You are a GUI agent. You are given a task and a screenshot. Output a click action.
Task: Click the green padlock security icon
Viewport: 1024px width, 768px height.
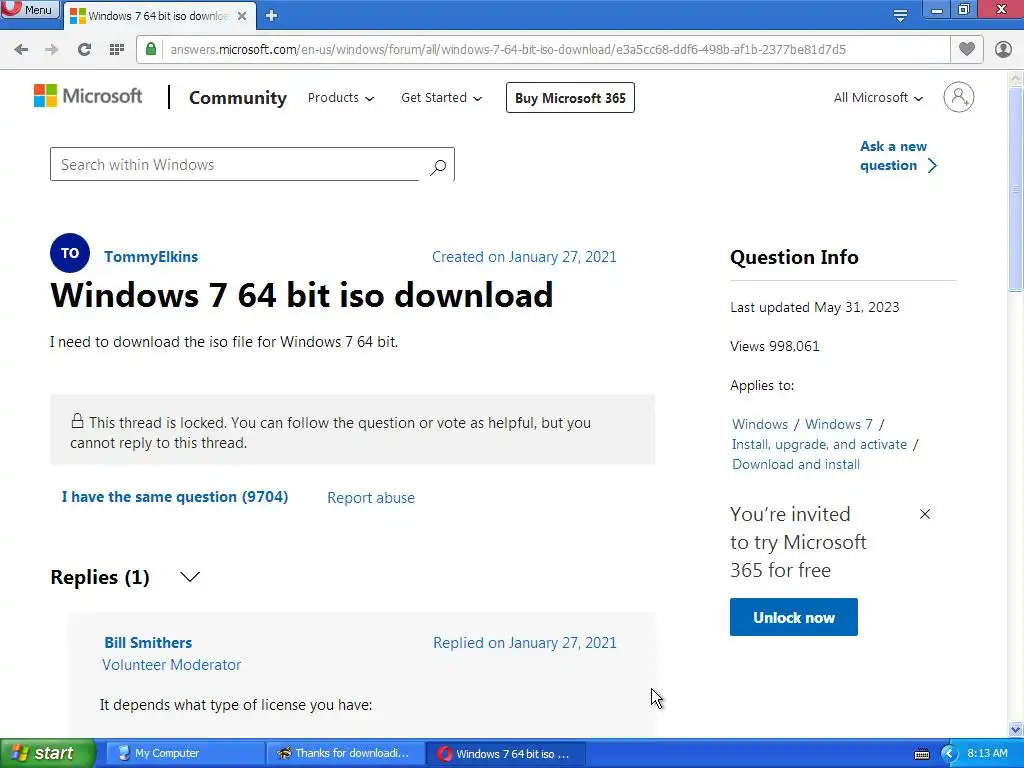pyautogui.click(x=151, y=49)
